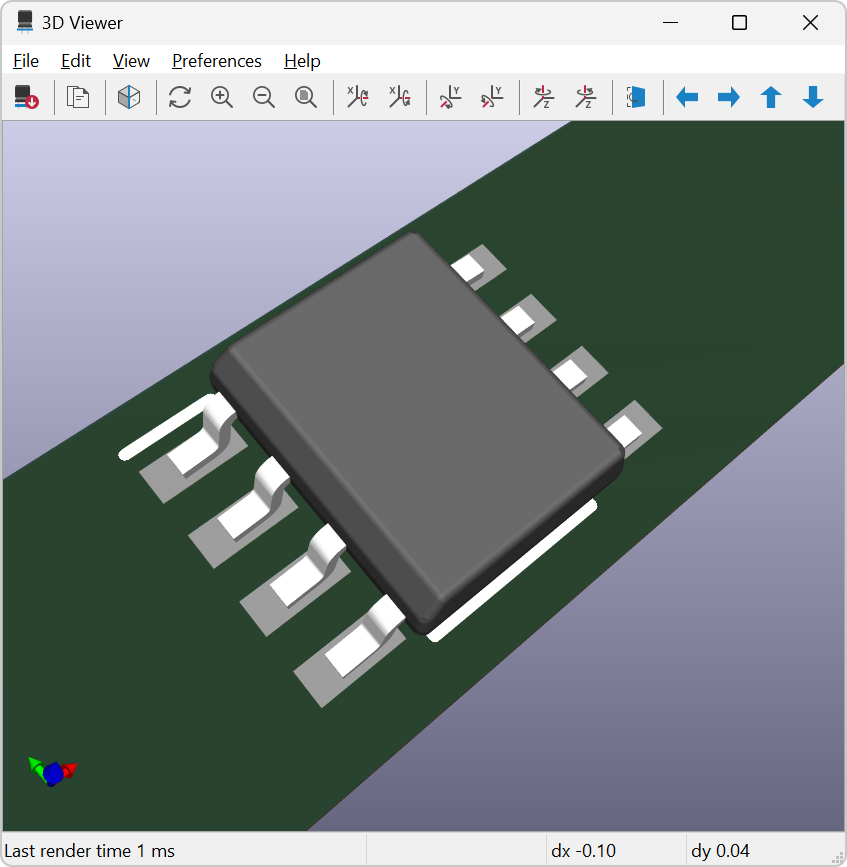This screenshot has width=847, height=867.
Task: Toggle raytracing render mode
Action: tap(130, 97)
